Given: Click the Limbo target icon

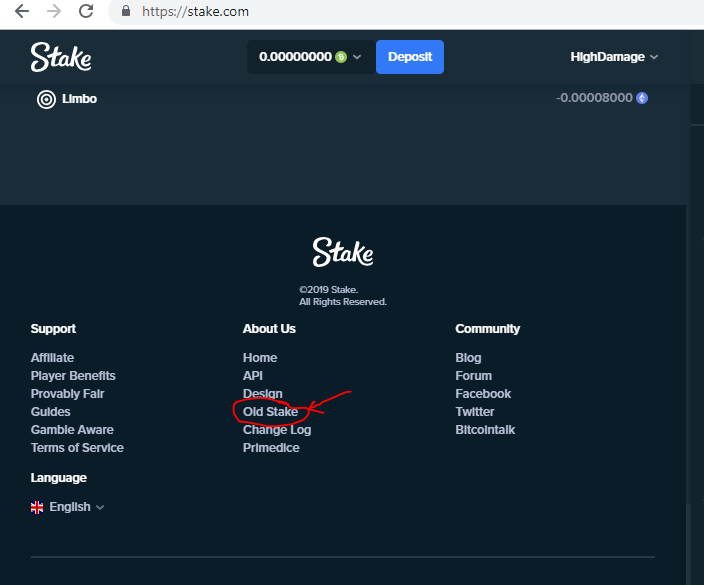Looking at the screenshot, I should click(x=46, y=99).
